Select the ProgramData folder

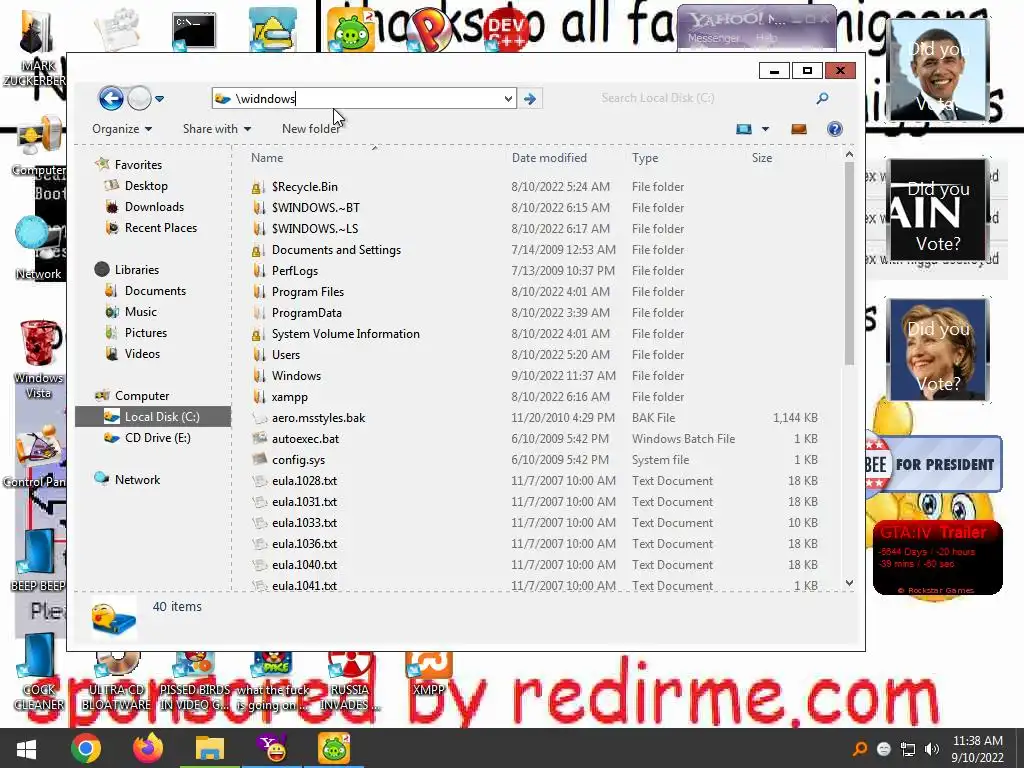pyautogui.click(x=306, y=313)
